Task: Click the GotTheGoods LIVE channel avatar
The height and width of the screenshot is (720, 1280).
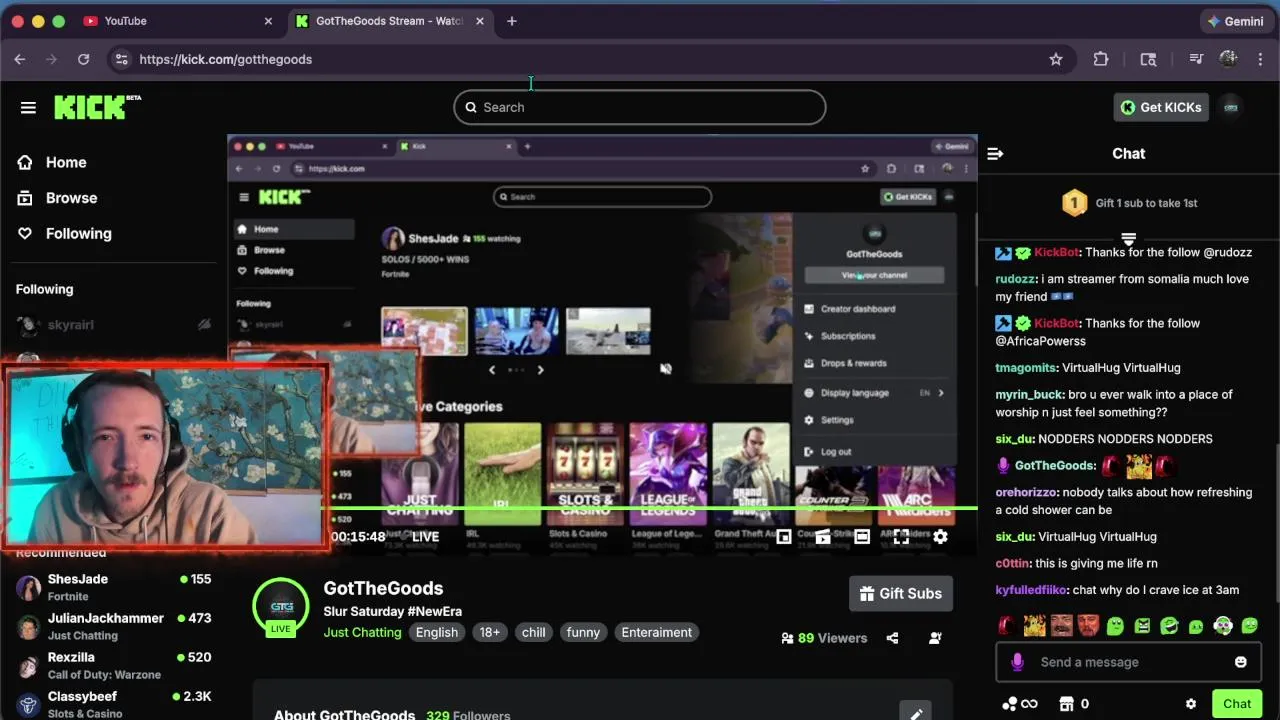Action: coord(281,606)
